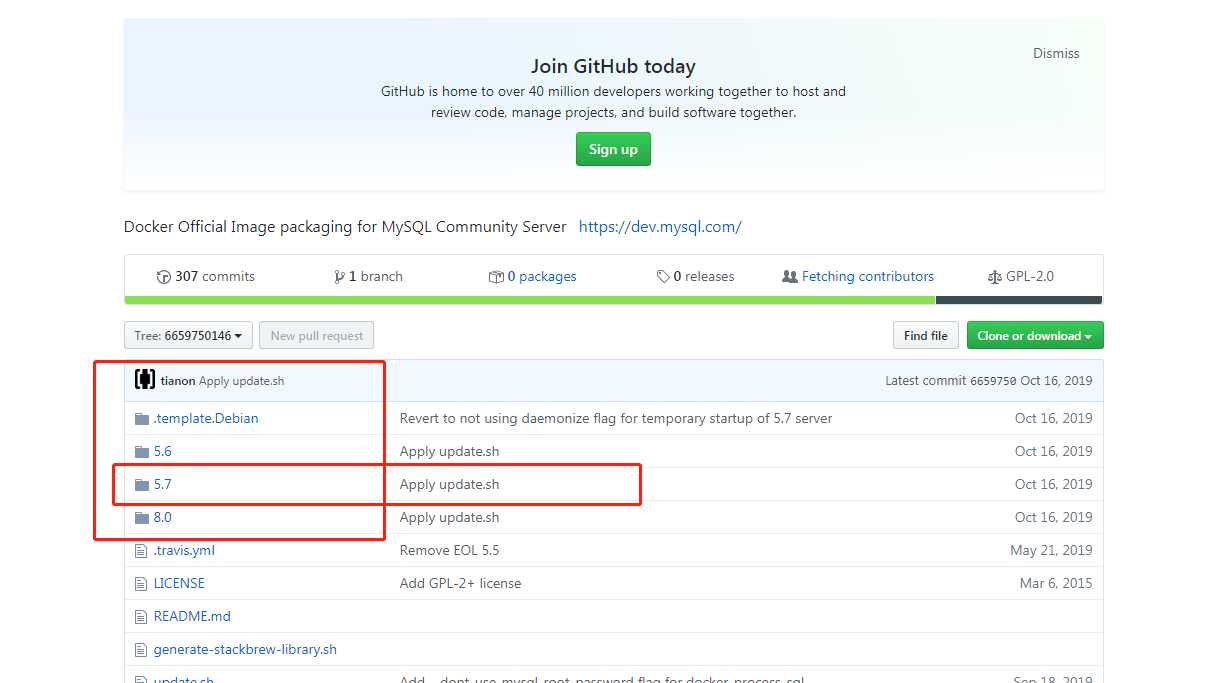Expand the Clone or download dropdown
Viewport: 1221px width, 683px height.
pos(1035,335)
